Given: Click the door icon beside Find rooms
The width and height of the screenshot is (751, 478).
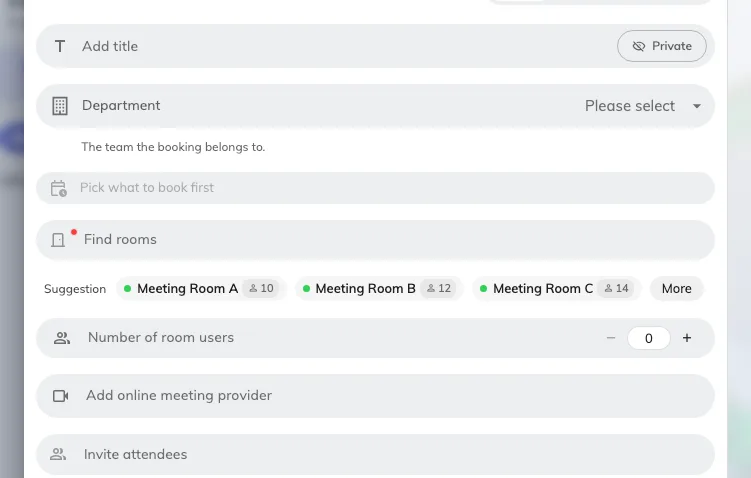Looking at the screenshot, I should click(58, 240).
